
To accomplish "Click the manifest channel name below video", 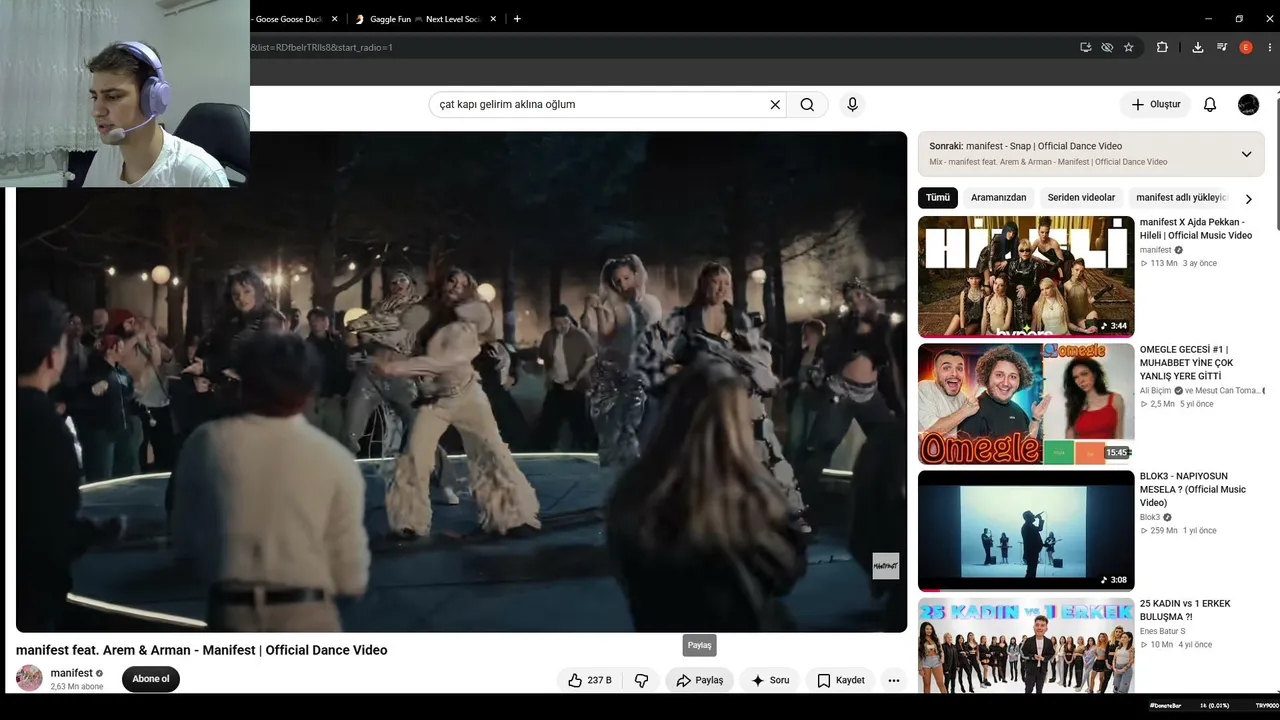I will pyautogui.click(x=72, y=673).
